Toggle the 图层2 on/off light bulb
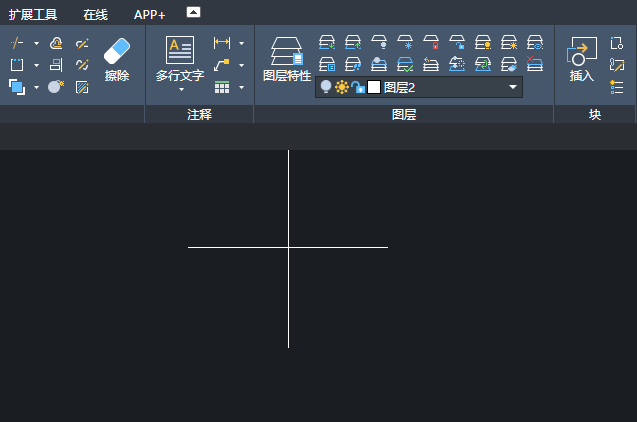 pyautogui.click(x=326, y=87)
